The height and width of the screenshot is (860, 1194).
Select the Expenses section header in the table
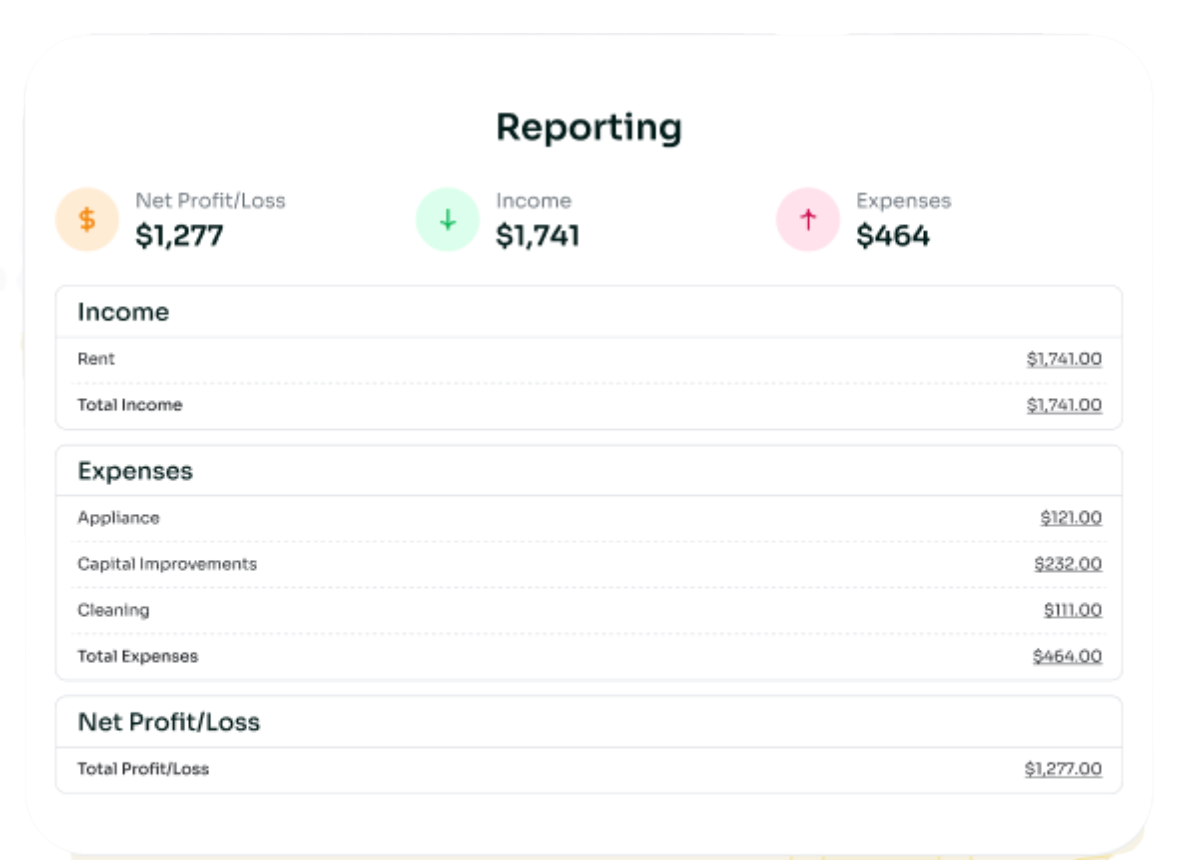tap(135, 471)
